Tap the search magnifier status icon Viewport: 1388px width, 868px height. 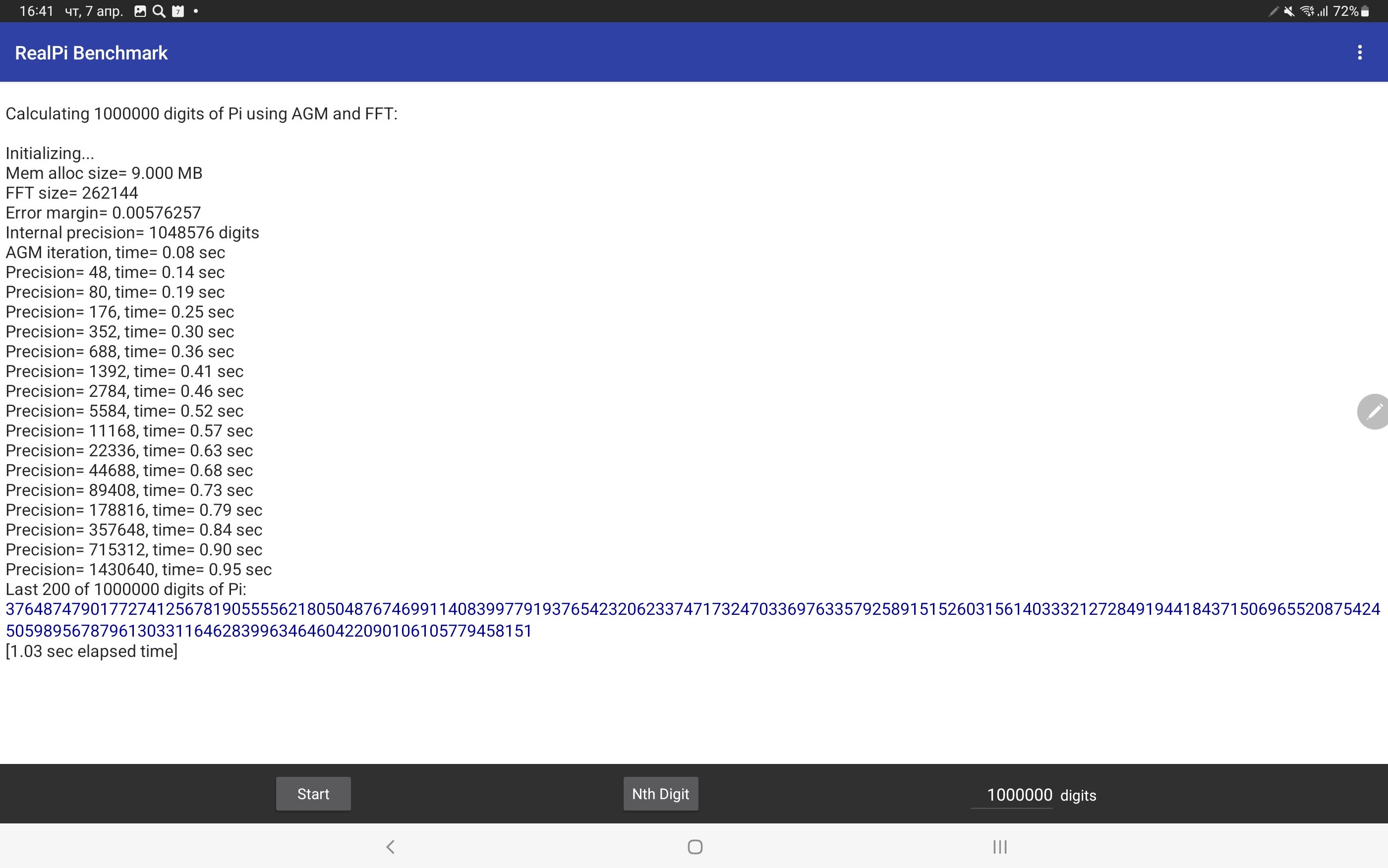pos(159,11)
